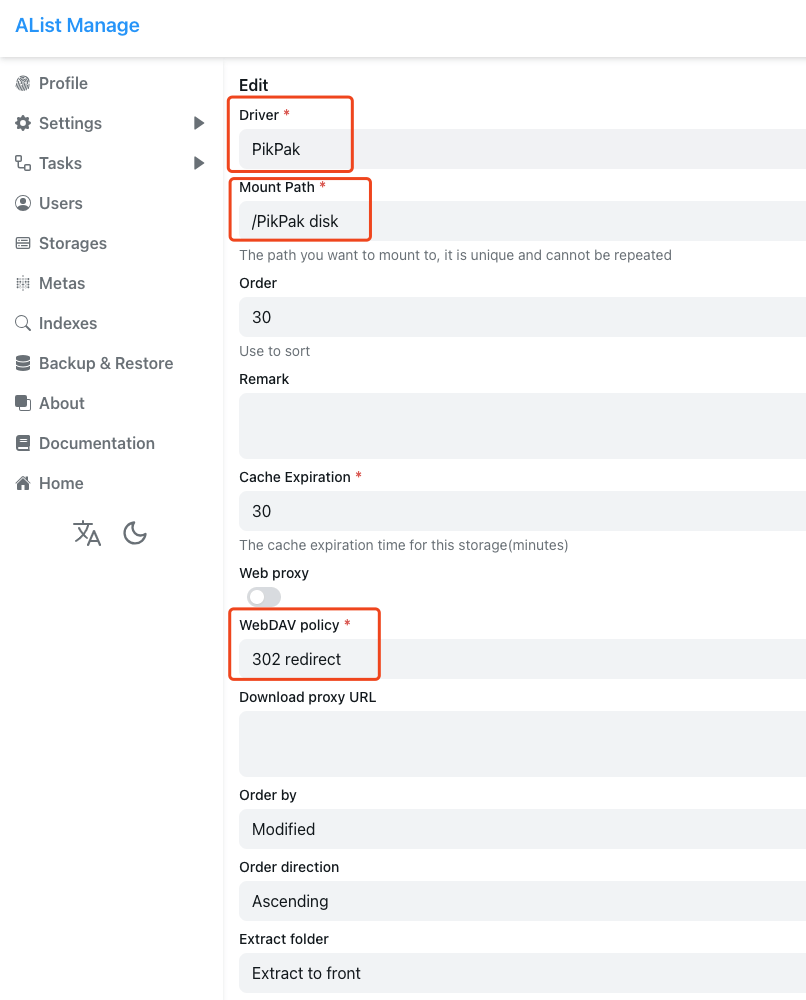Viewport: 806px width, 1000px height.
Task: Open the Users menu item
Action: (x=60, y=203)
